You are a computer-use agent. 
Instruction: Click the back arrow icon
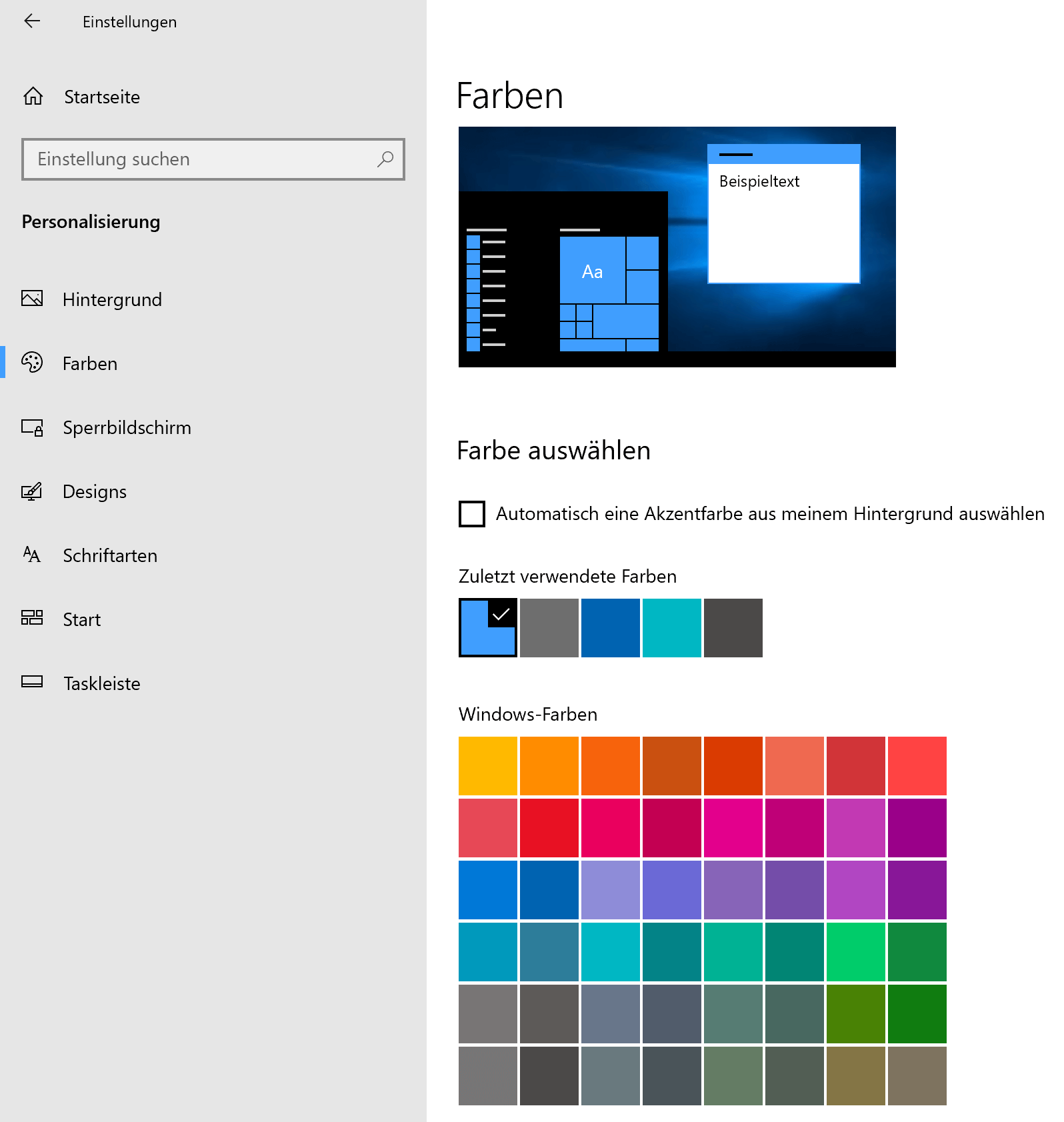32,21
